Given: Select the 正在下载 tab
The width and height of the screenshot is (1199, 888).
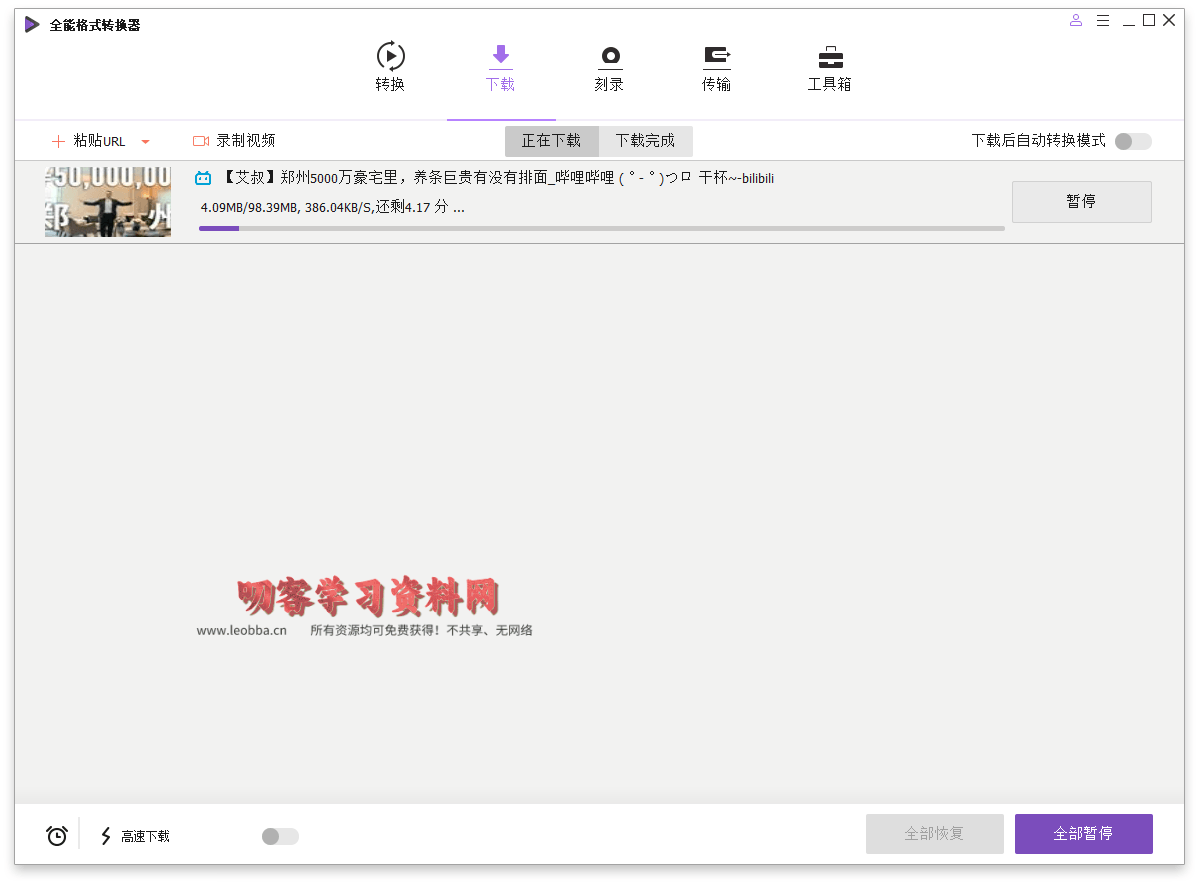Looking at the screenshot, I should pos(551,141).
